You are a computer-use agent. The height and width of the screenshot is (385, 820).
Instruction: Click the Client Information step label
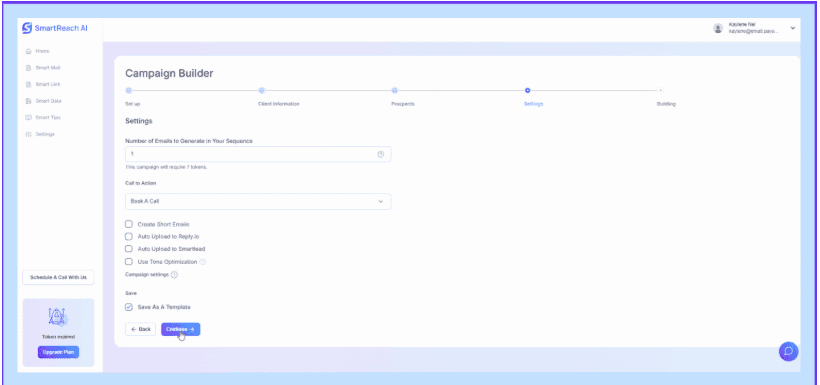279,104
